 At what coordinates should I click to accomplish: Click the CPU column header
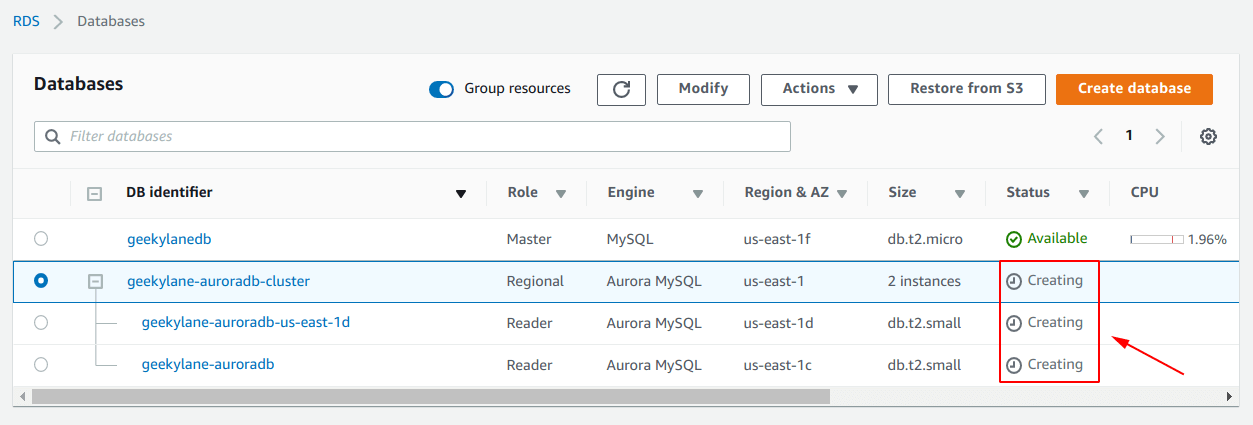click(1145, 192)
